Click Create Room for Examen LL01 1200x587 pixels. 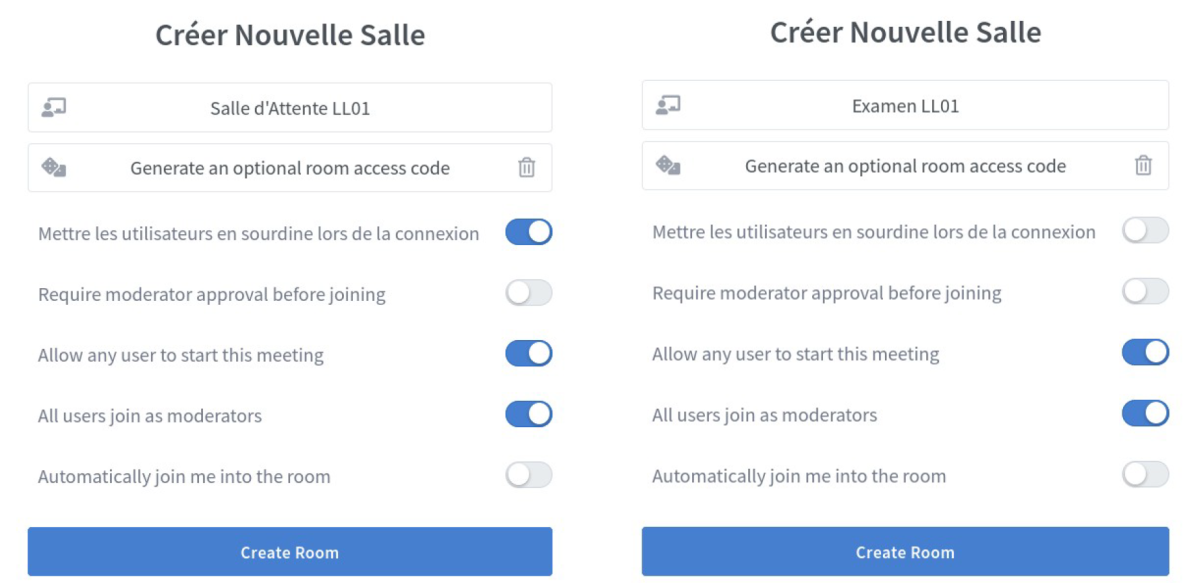(x=905, y=552)
